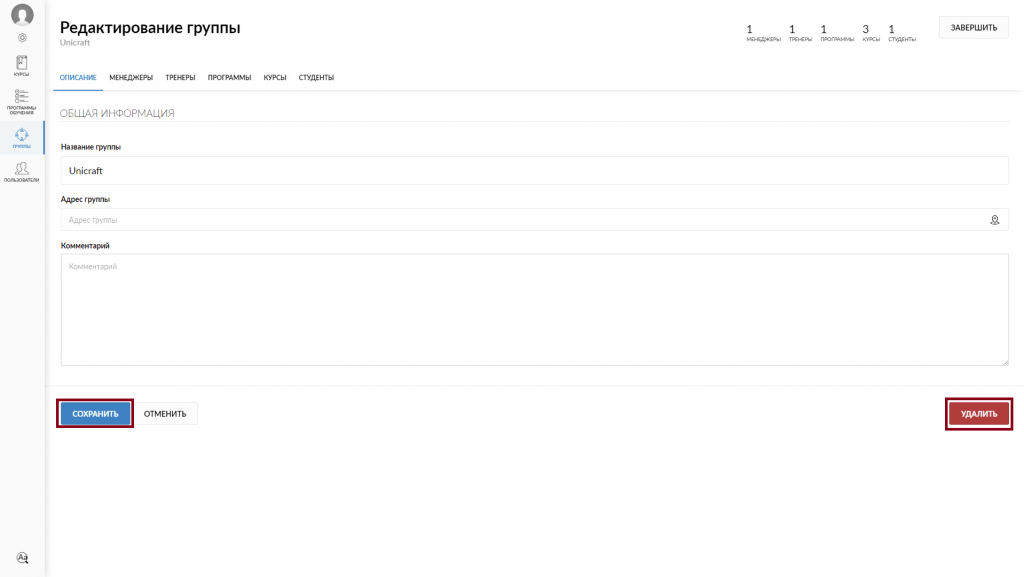Click the Тренеры counter in header
This screenshot has width=1024, height=577.
800,33
